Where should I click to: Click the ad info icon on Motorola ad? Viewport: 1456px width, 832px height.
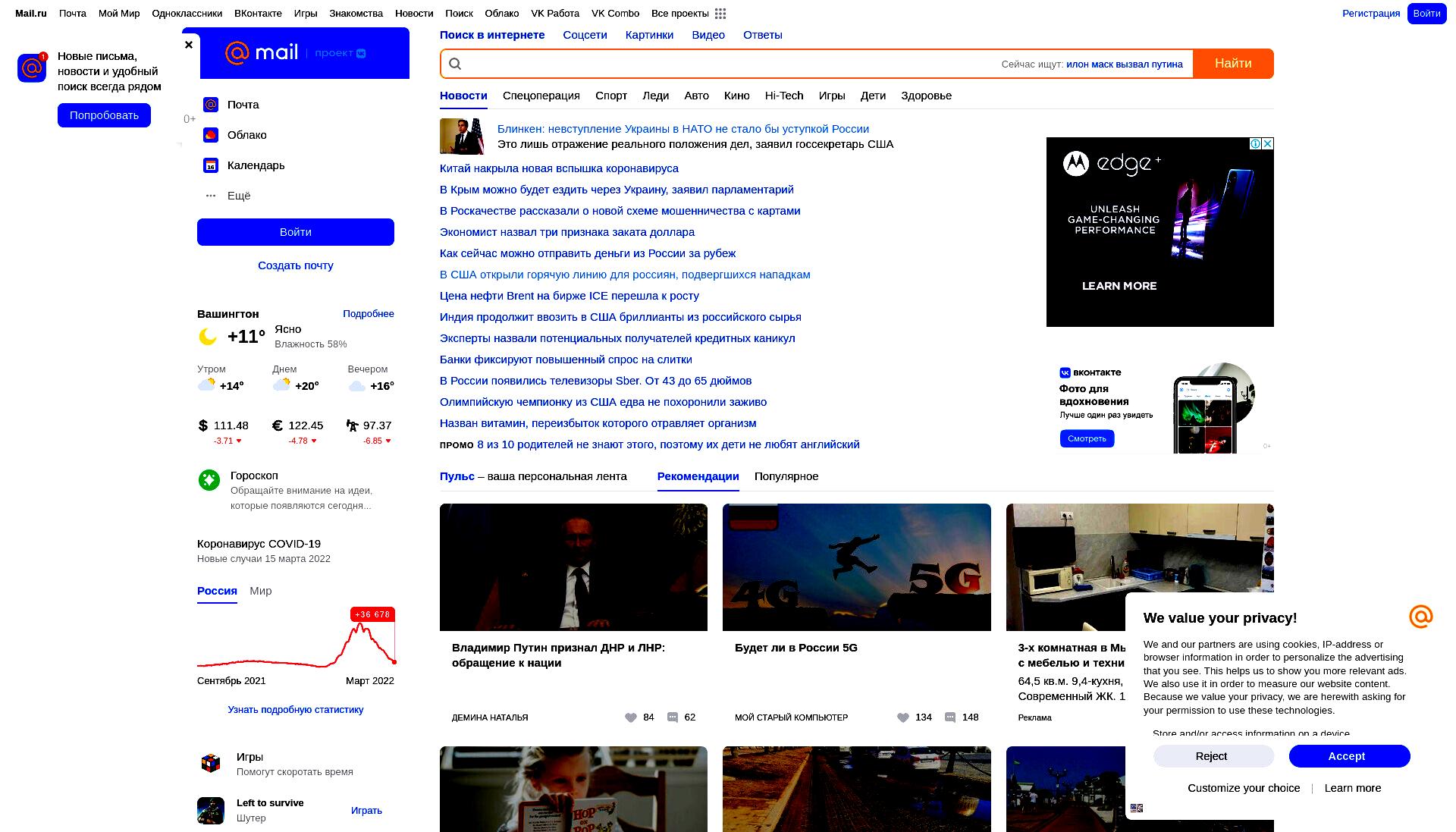[x=1255, y=143]
